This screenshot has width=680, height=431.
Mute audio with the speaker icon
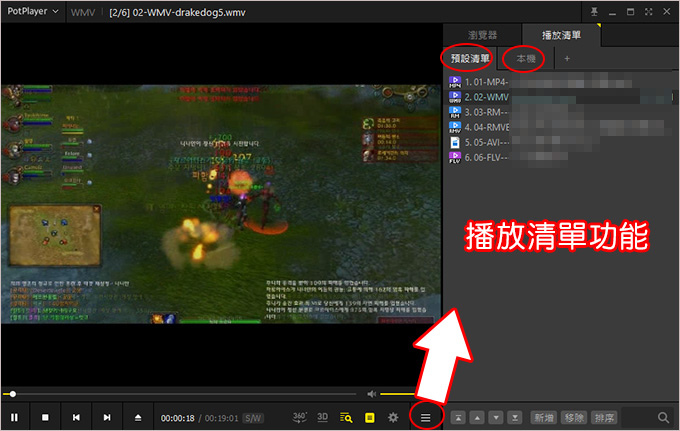[x=372, y=394]
